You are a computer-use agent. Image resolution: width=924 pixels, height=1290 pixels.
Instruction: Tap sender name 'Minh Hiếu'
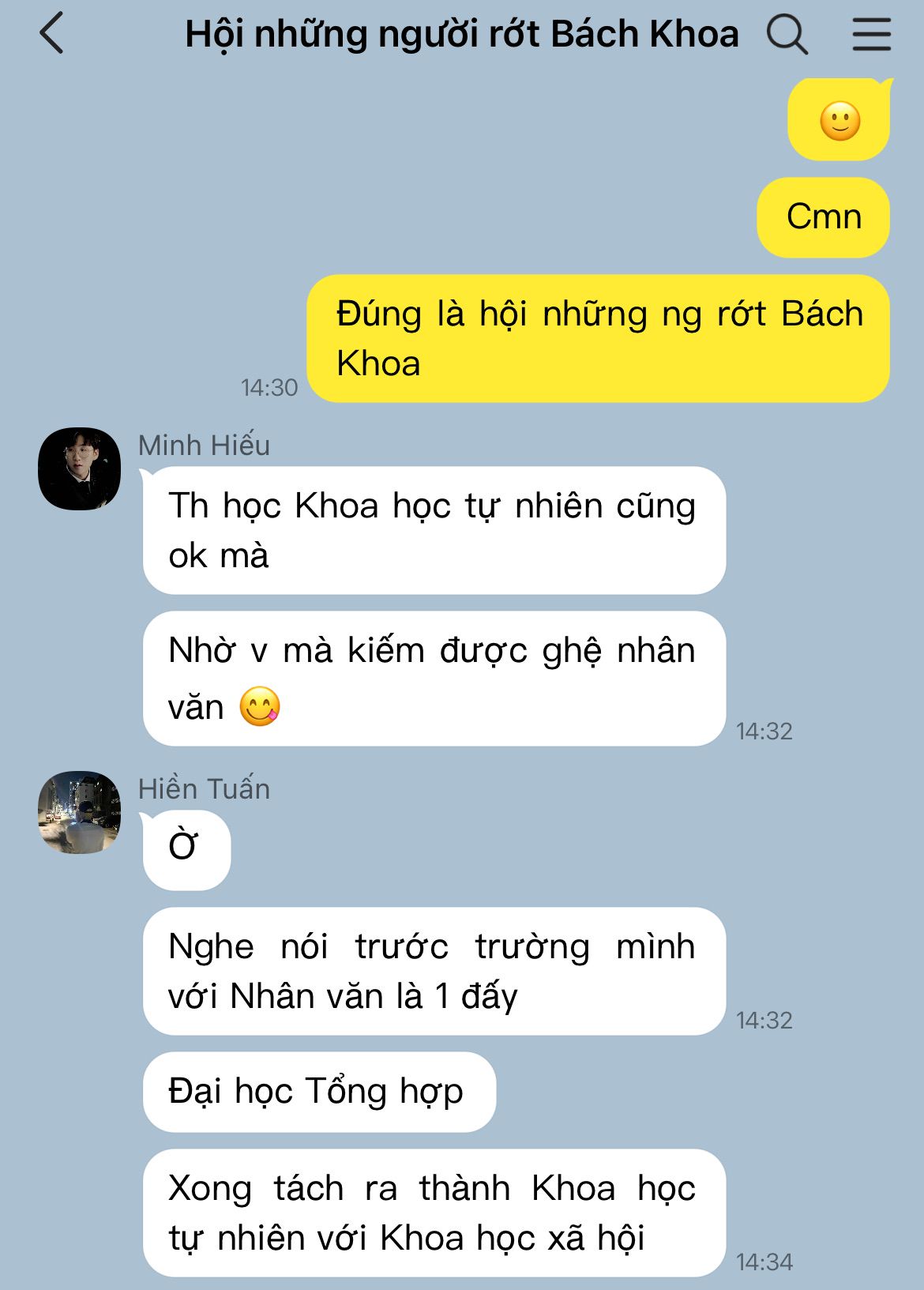point(204,446)
